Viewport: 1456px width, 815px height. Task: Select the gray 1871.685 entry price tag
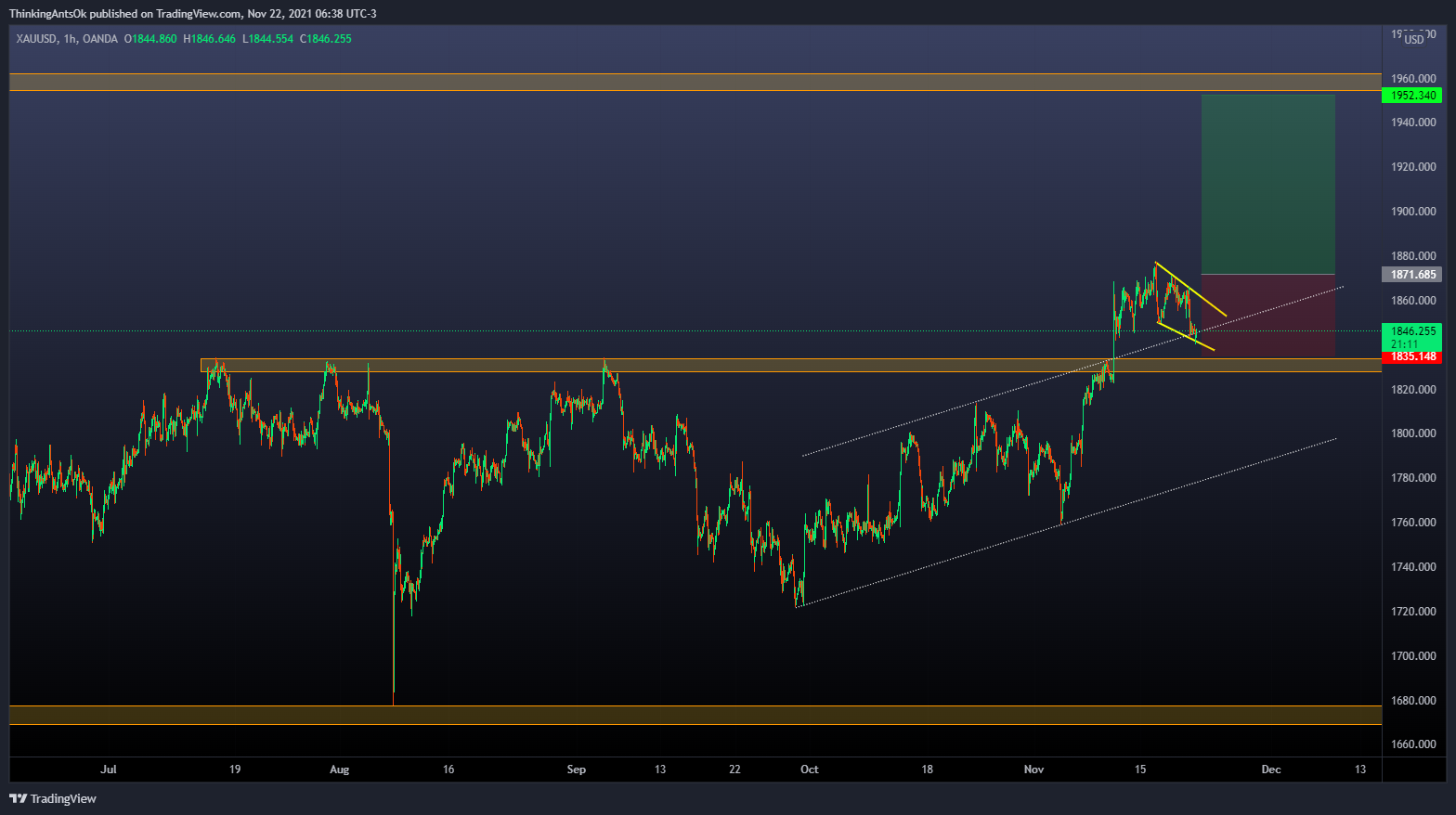coord(1411,275)
